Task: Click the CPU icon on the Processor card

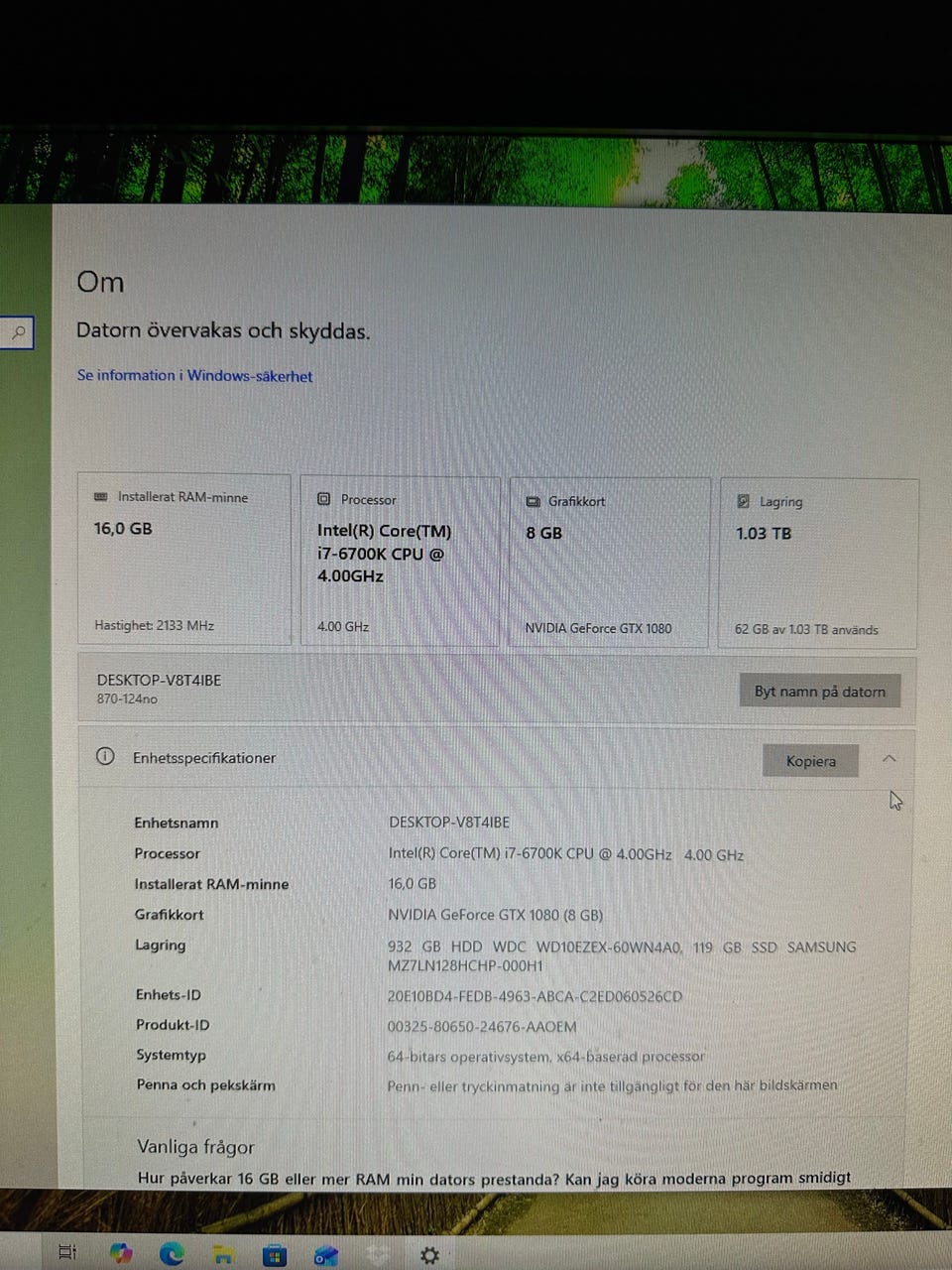Action: 323,499
